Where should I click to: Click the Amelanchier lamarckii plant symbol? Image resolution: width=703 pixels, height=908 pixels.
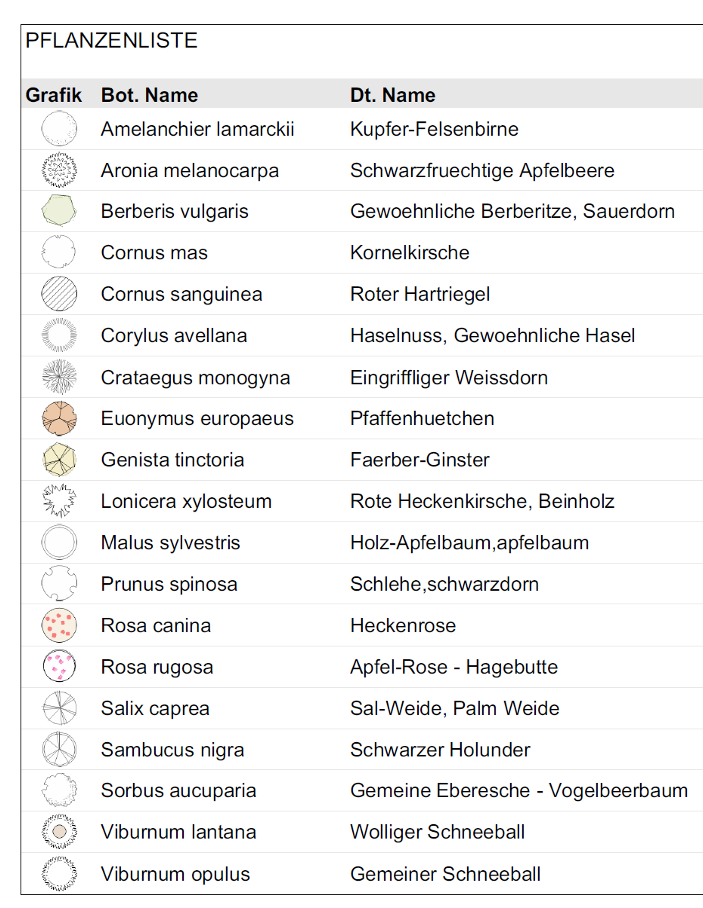click(x=59, y=129)
